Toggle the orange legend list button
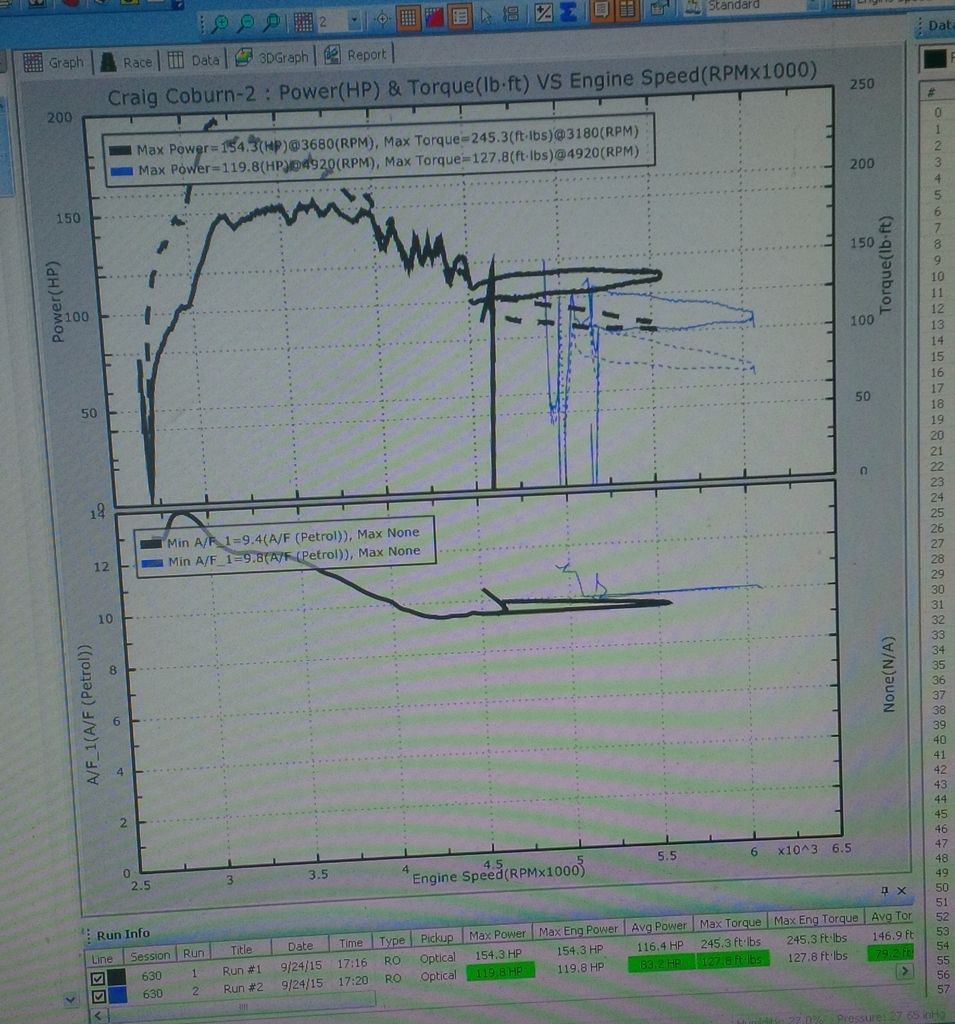 [x=460, y=16]
